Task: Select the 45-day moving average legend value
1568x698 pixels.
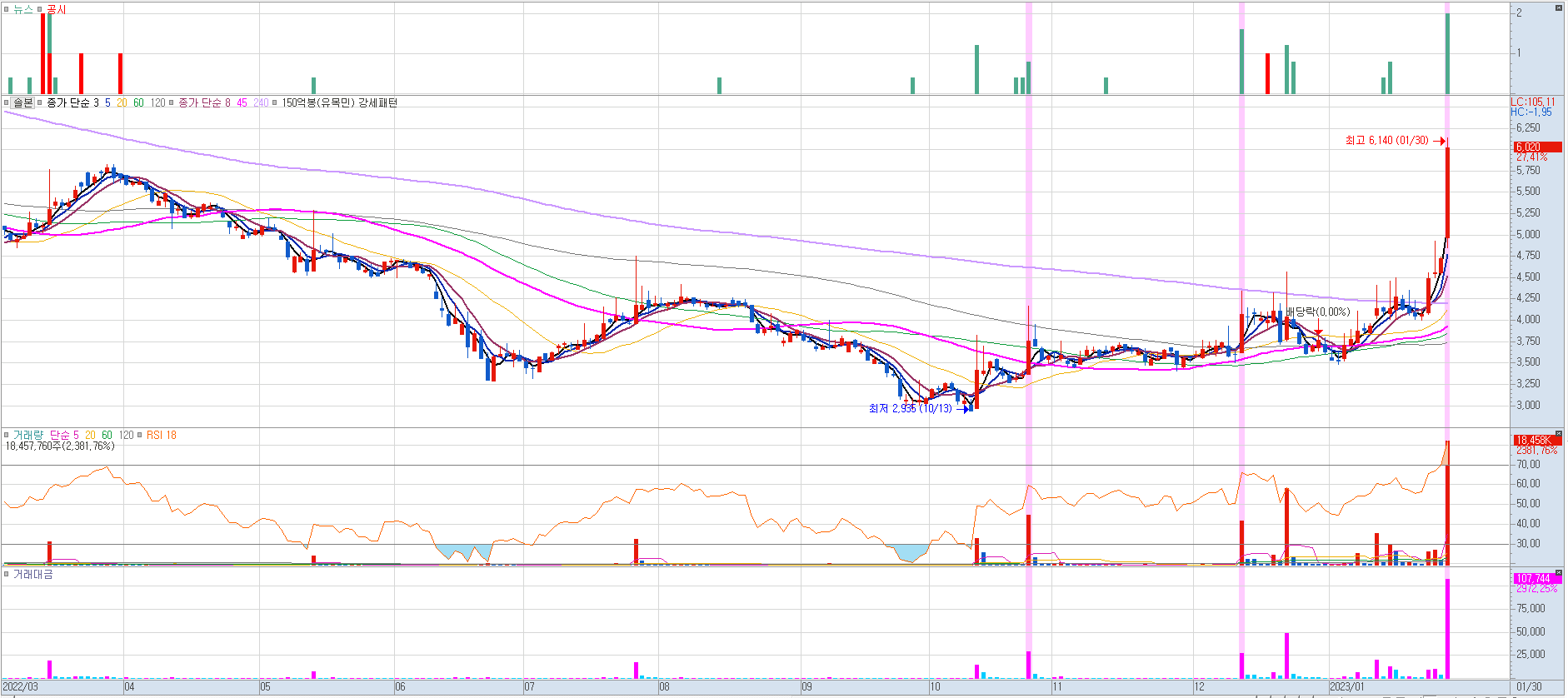Action: (242, 102)
